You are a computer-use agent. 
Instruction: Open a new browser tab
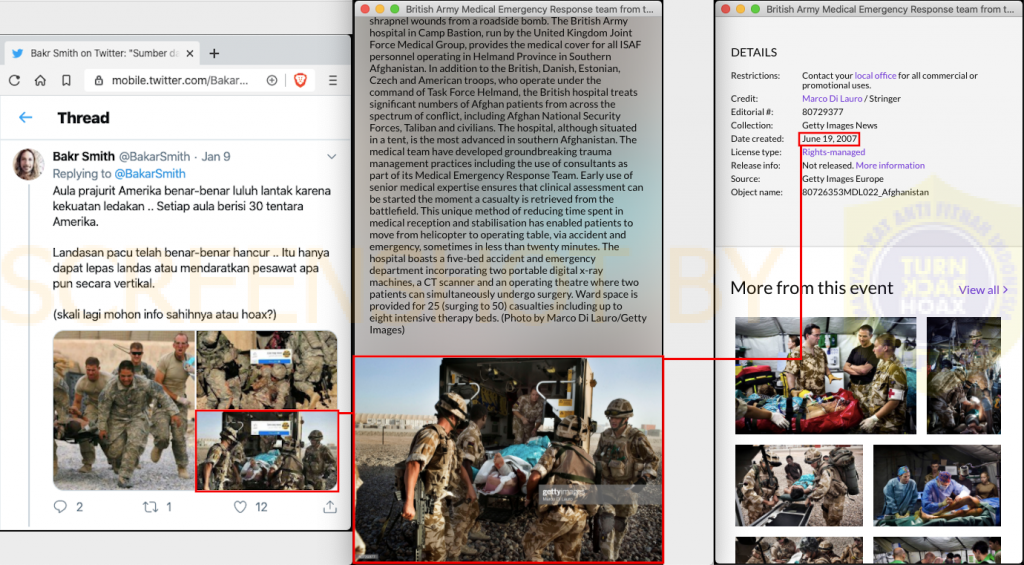(x=214, y=54)
